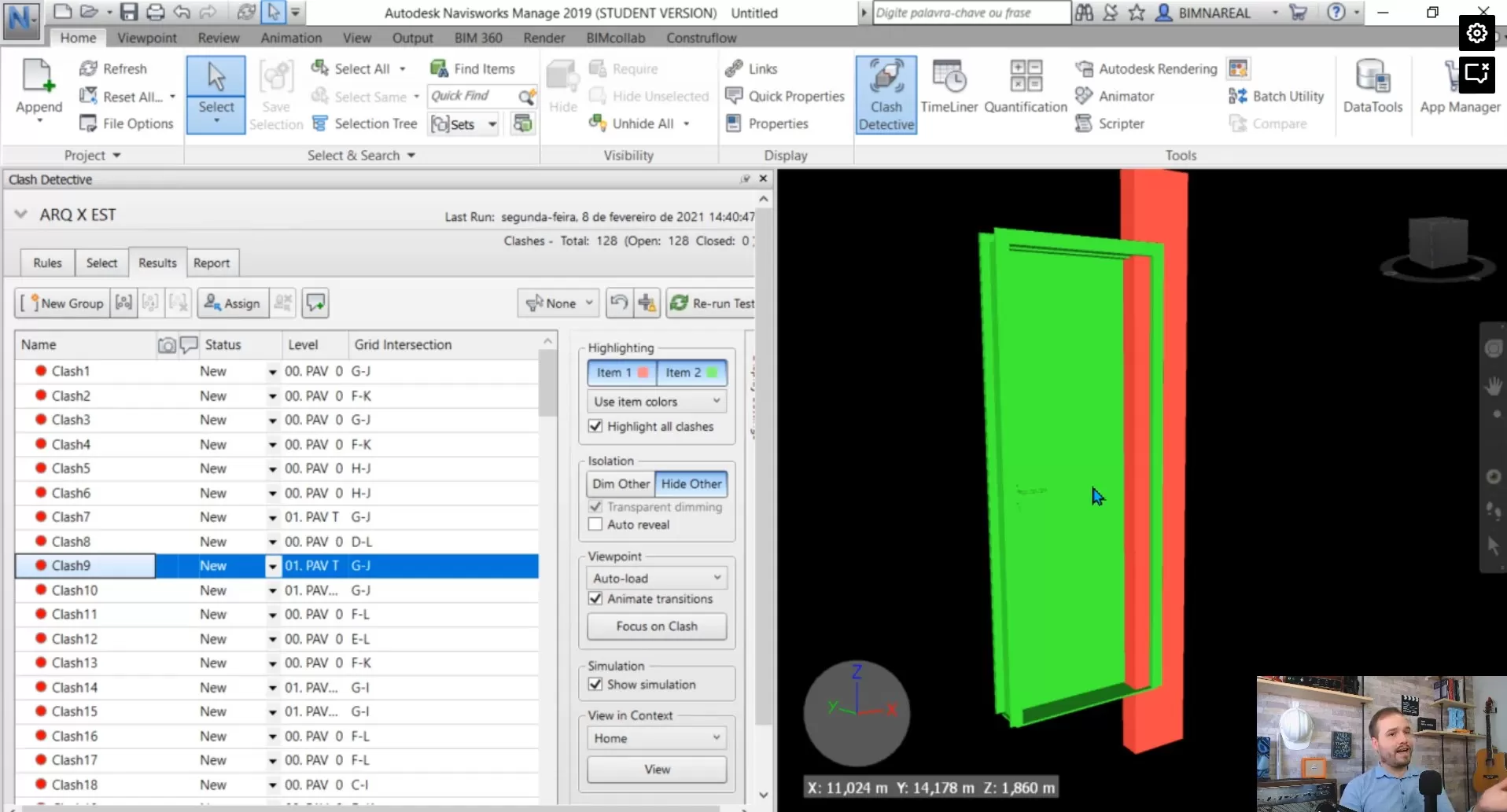Open the Quantification tool
Image resolution: width=1507 pixels, height=812 pixels.
pos(1026,86)
